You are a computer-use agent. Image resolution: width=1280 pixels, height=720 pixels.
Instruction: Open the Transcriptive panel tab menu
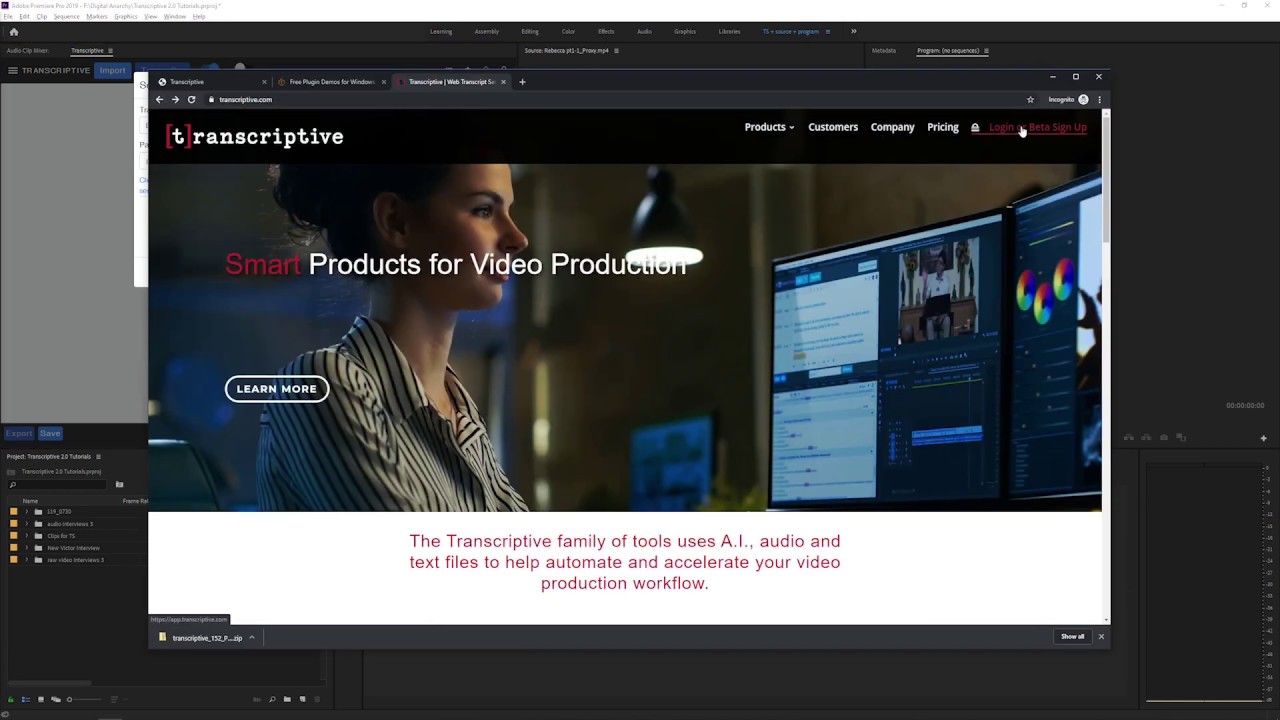pyautogui.click(x=110, y=50)
